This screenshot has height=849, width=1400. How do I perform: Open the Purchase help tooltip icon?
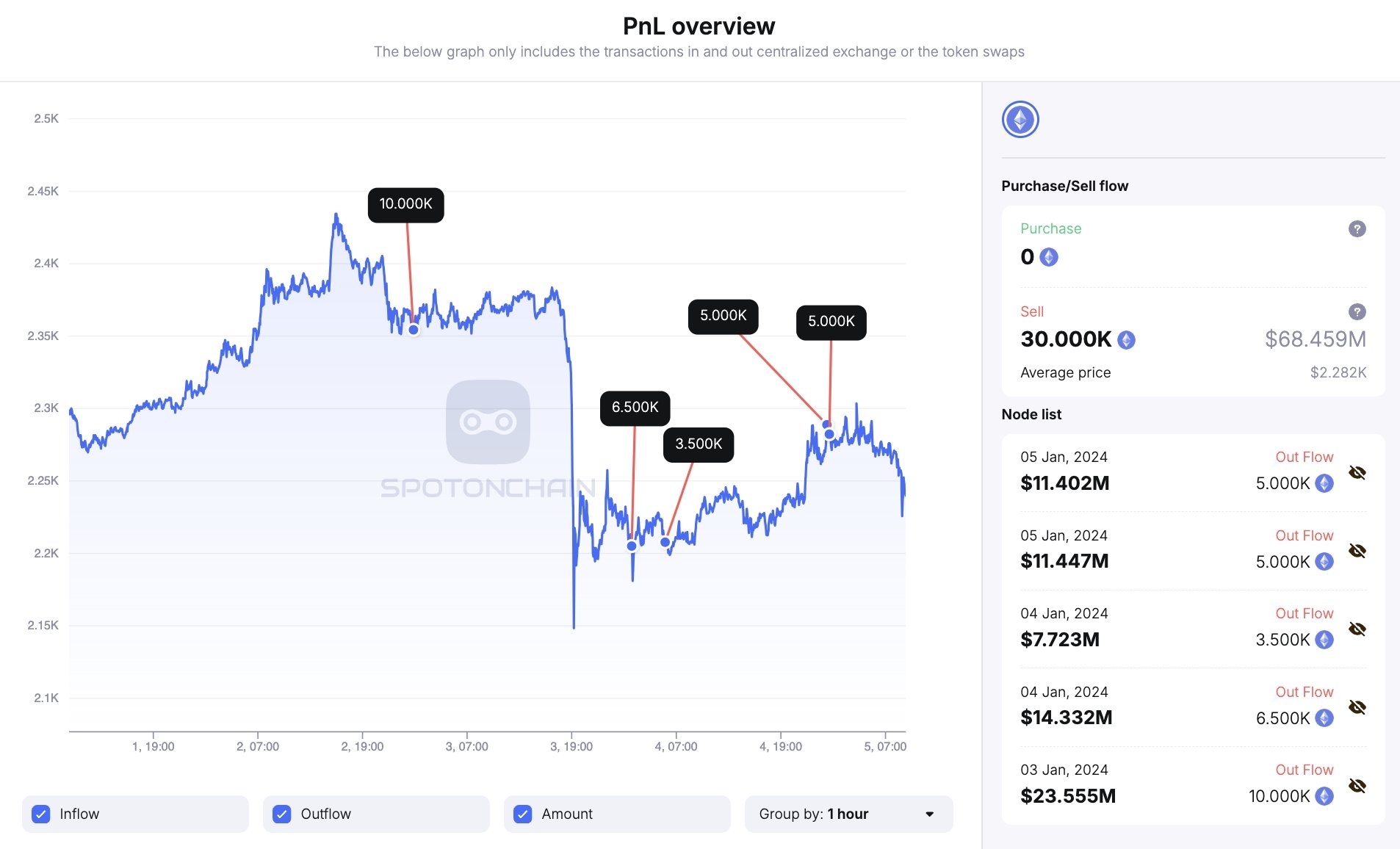1358,228
